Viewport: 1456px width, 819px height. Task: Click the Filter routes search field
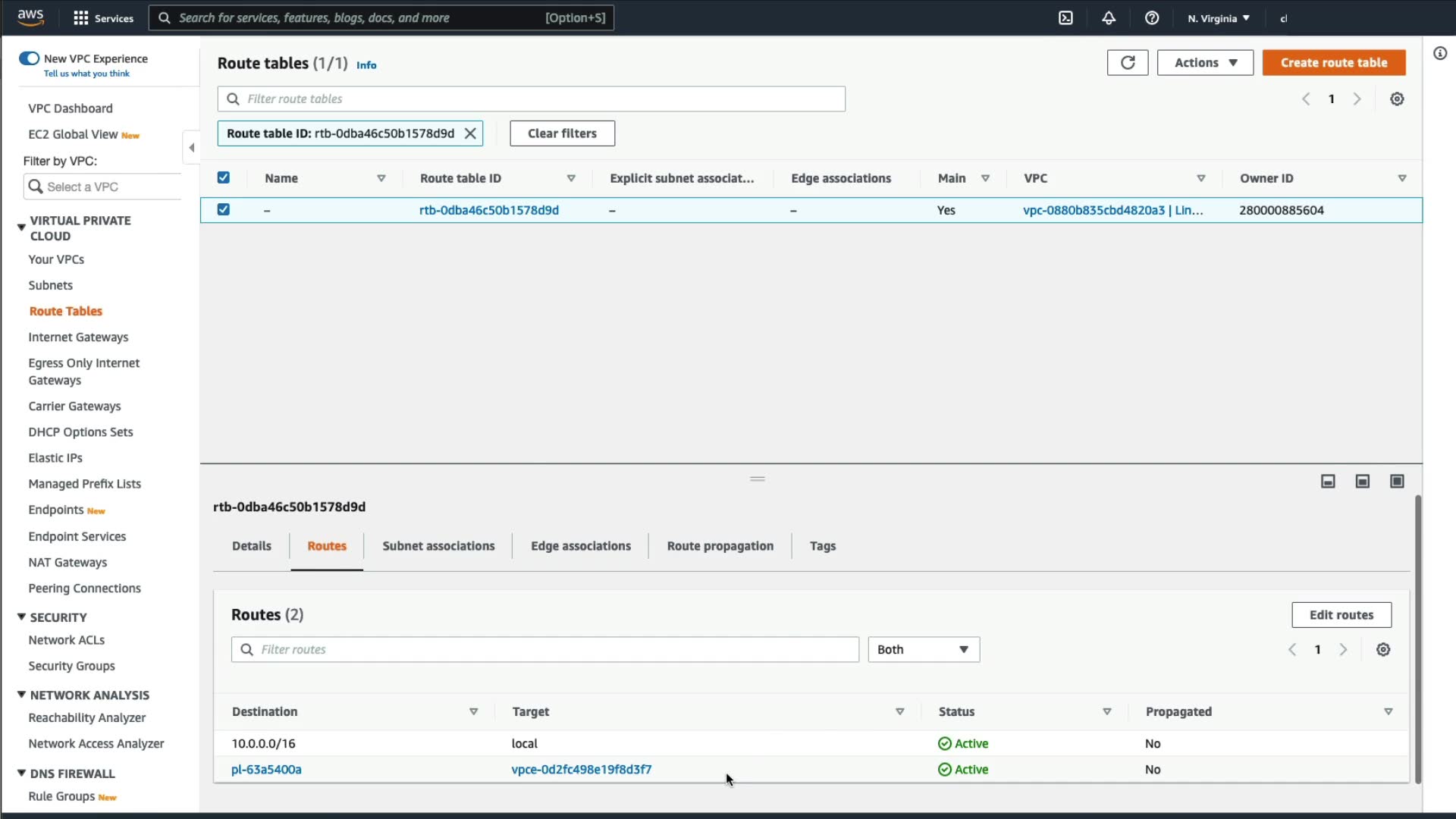click(x=544, y=650)
